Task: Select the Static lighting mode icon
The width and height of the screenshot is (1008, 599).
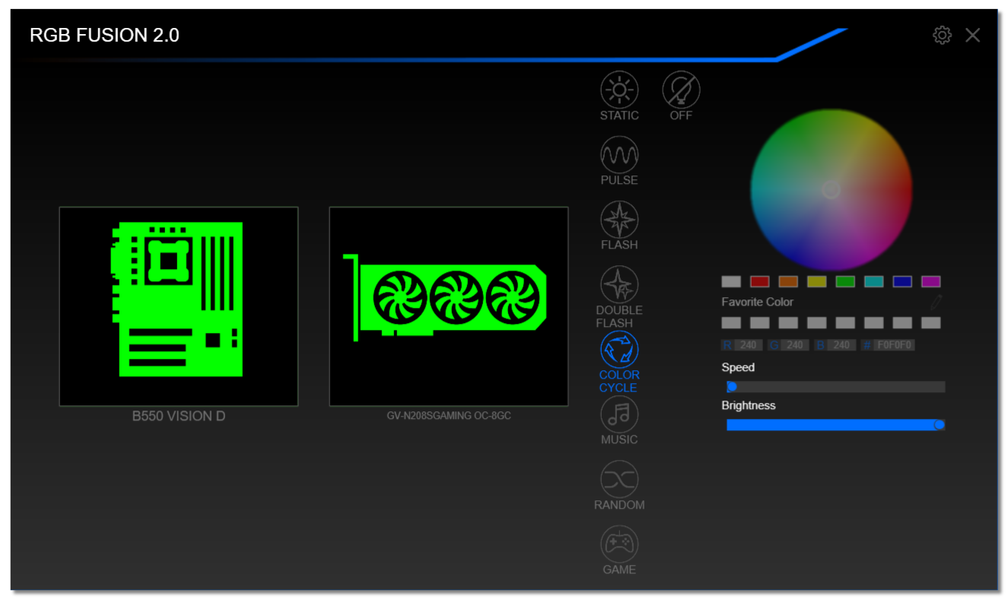Action: pyautogui.click(x=619, y=89)
